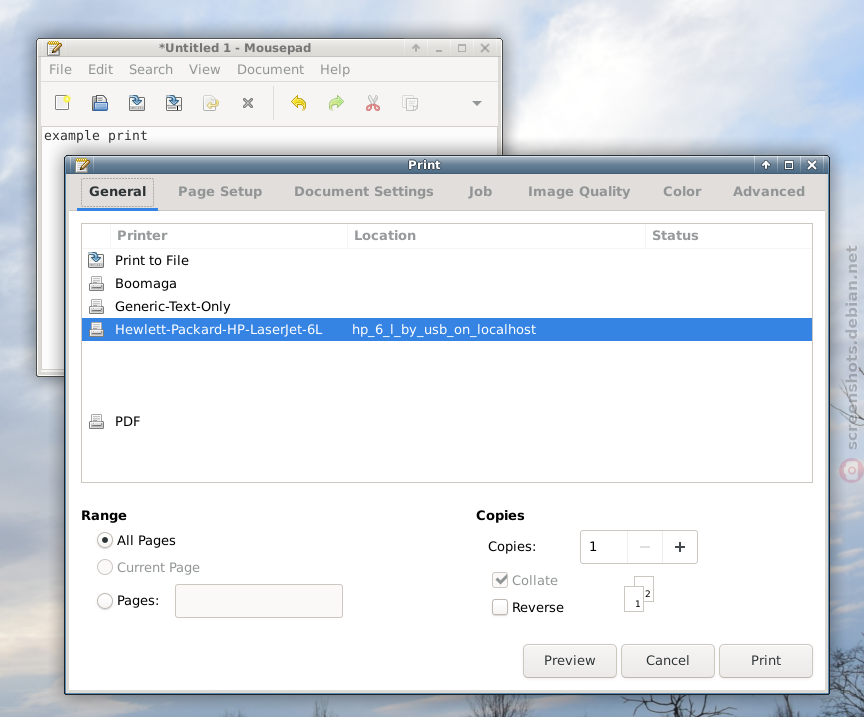The width and height of the screenshot is (864, 717).
Task: Select the Print to File row
Action: pyautogui.click(x=447, y=260)
